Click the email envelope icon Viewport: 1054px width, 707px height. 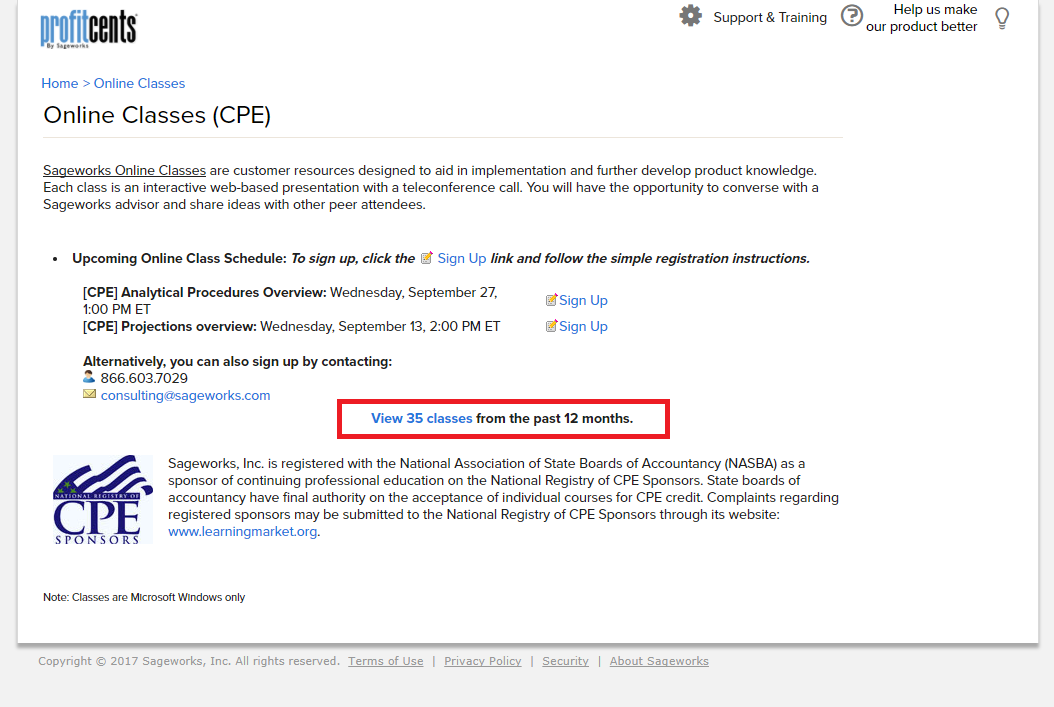tap(89, 394)
